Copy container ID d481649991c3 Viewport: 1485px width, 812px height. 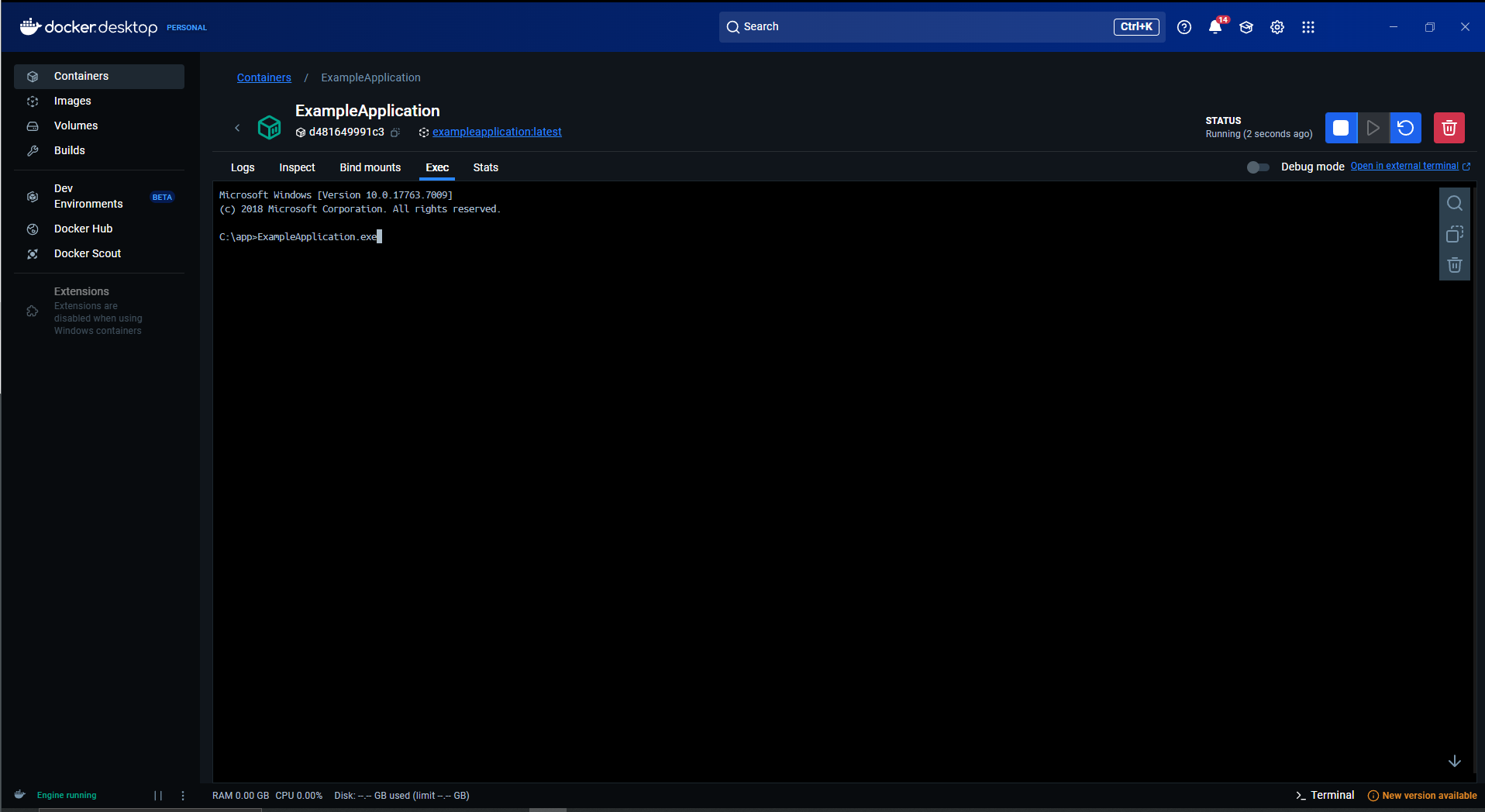(x=395, y=132)
